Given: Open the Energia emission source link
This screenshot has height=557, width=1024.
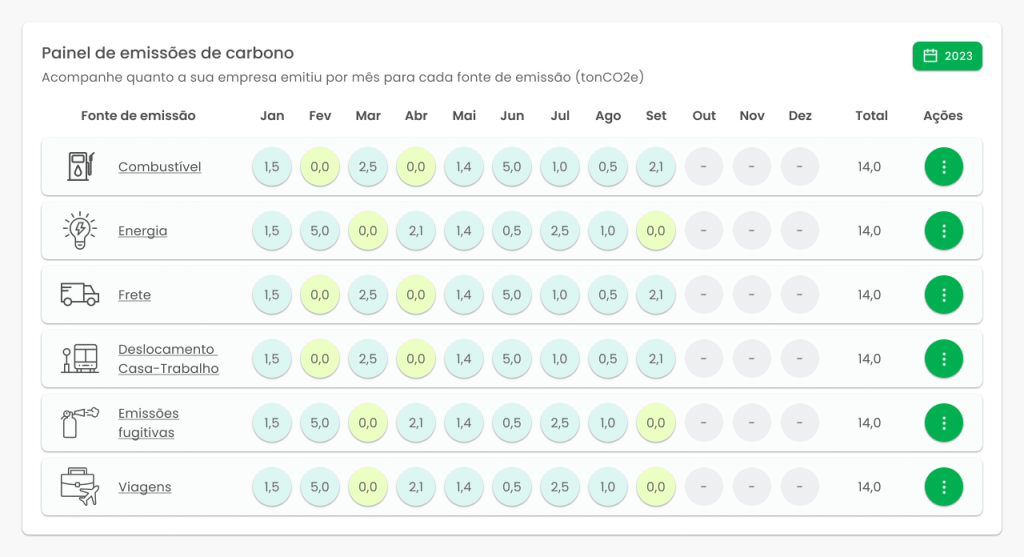Looking at the screenshot, I should pos(142,231).
